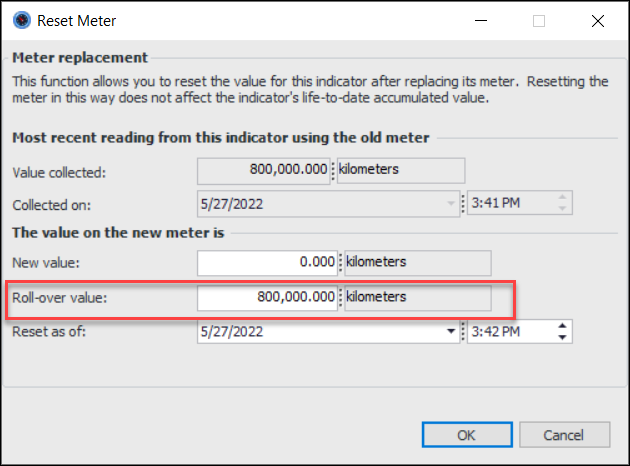Click 'Most recent reading' section heading
630x466 pixels.
[221, 138]
